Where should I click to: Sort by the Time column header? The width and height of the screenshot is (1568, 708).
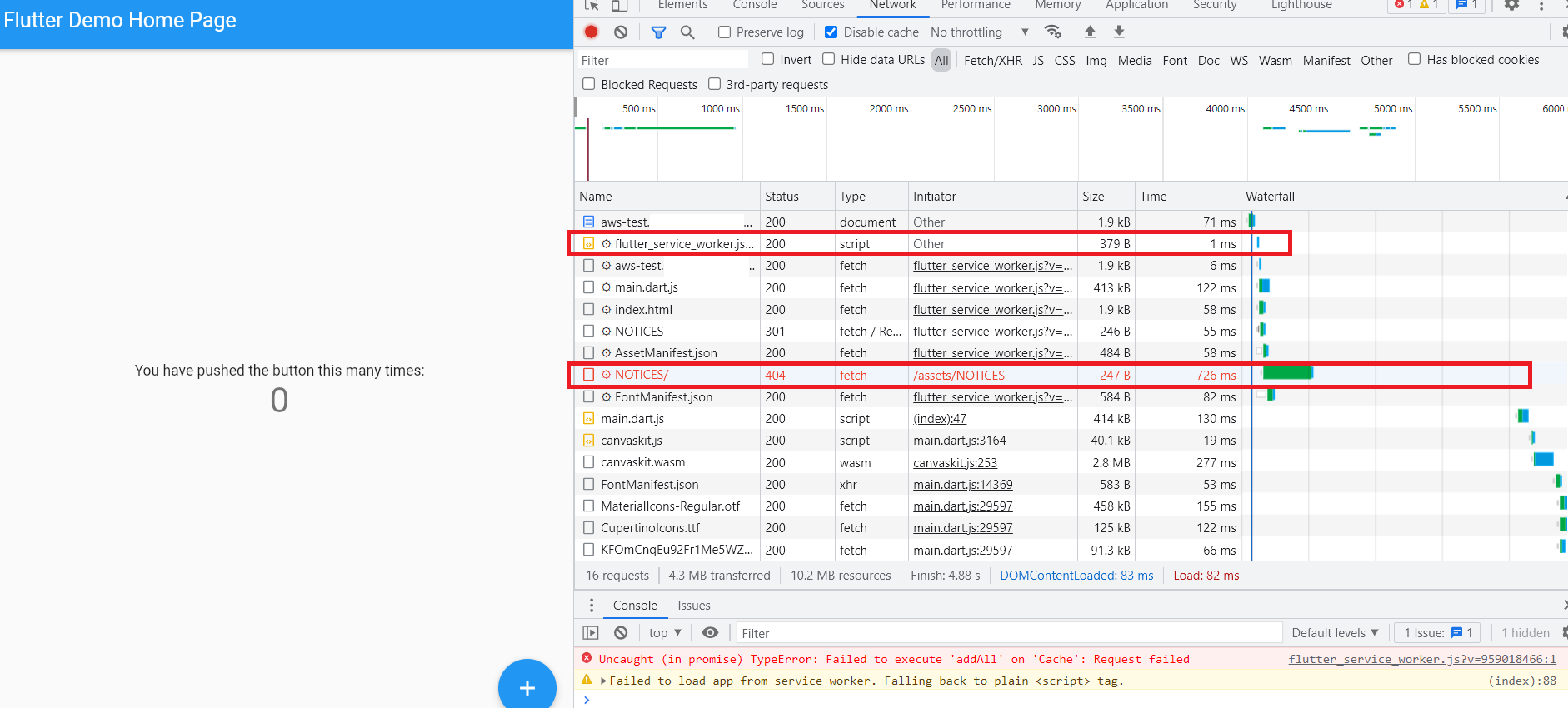pos(1187,197)
